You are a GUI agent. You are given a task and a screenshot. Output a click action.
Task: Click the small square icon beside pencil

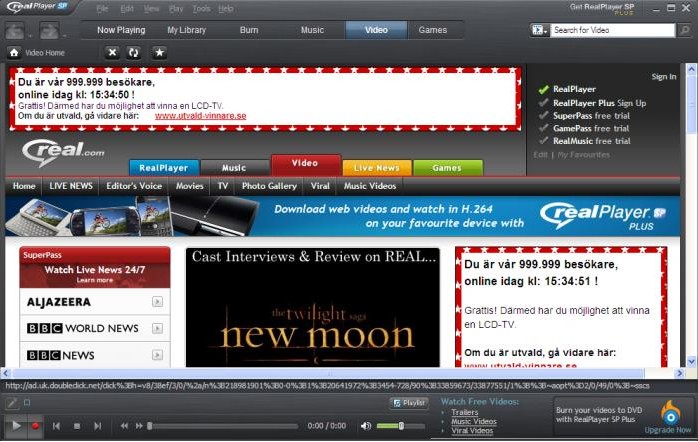27,402
